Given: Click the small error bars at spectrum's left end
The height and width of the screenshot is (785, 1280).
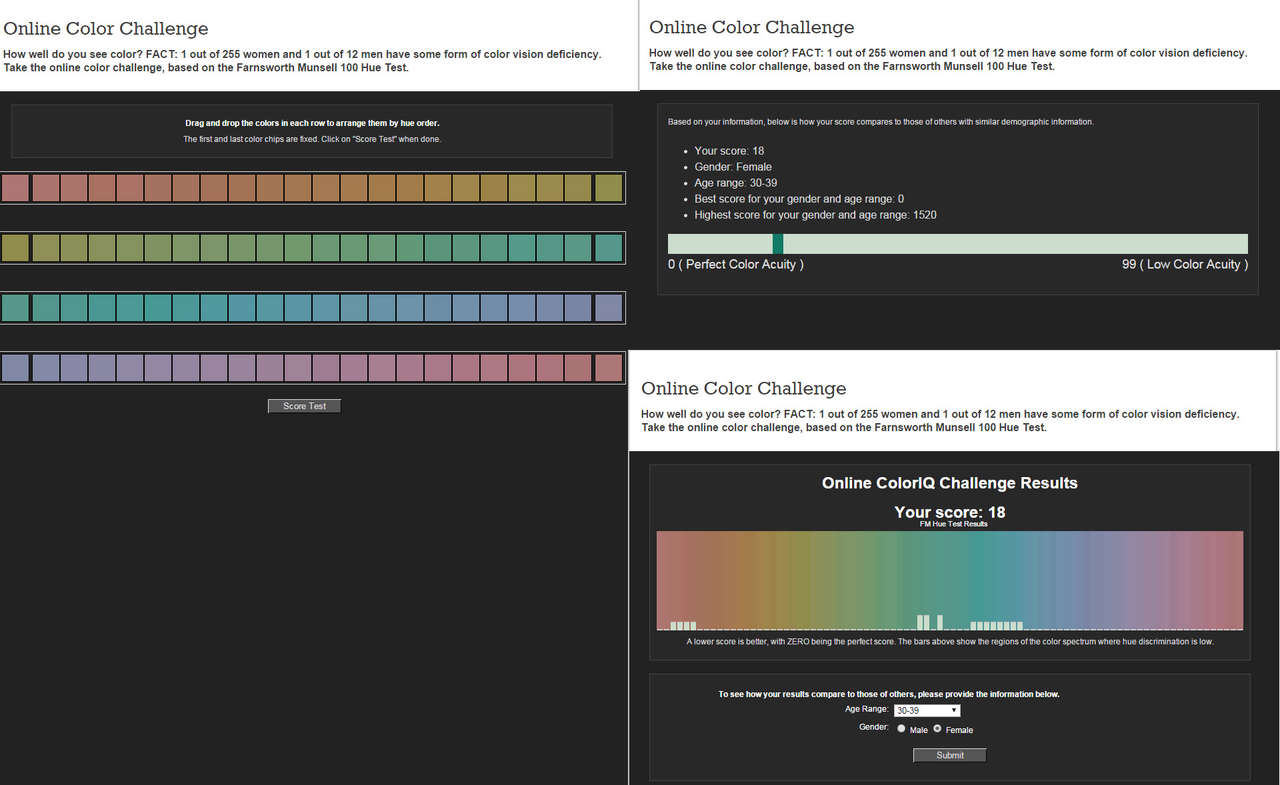Looking at the screenshot, I should [x=683, y=625].
